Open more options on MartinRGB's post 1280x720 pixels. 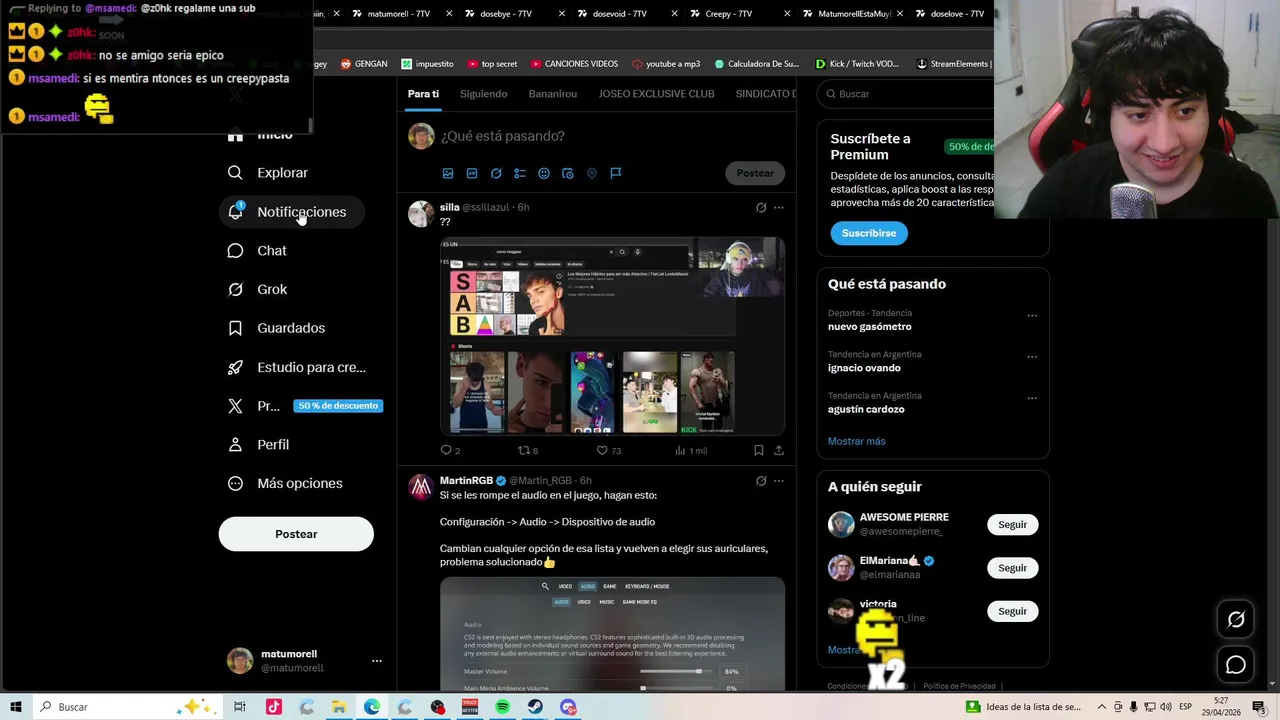[x=779, y=481]
